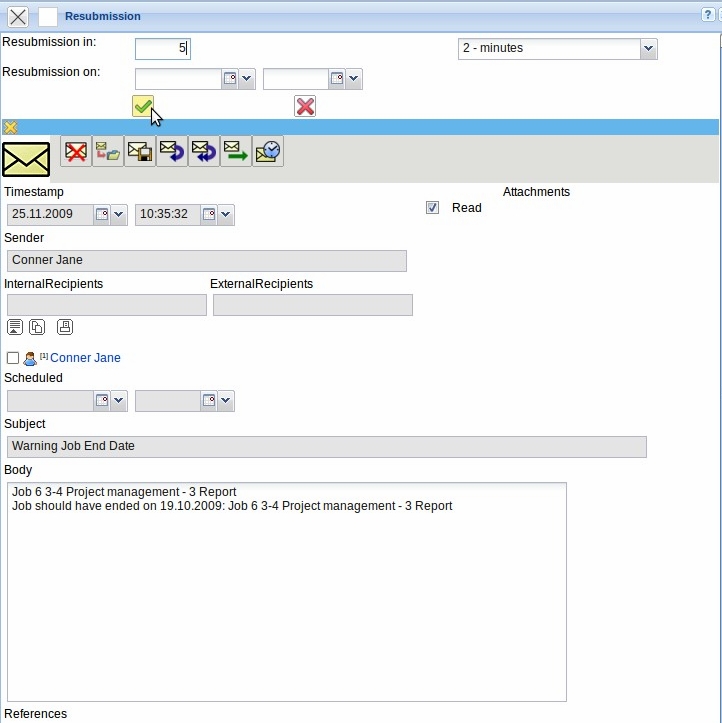
Task: Click the Timestamp time field 10:35:32
Action: point(168,214)
